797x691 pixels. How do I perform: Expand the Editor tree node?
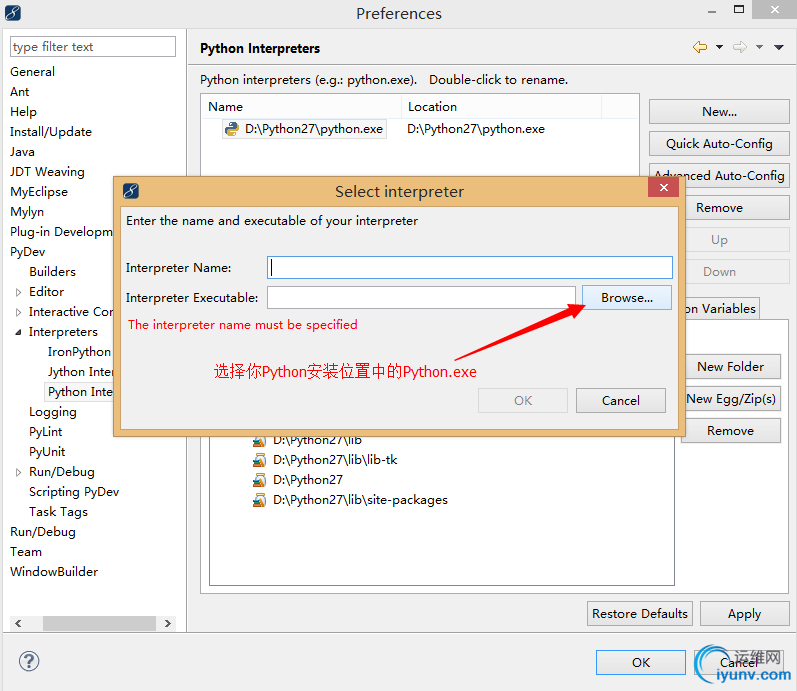click(x=18, y=292)
